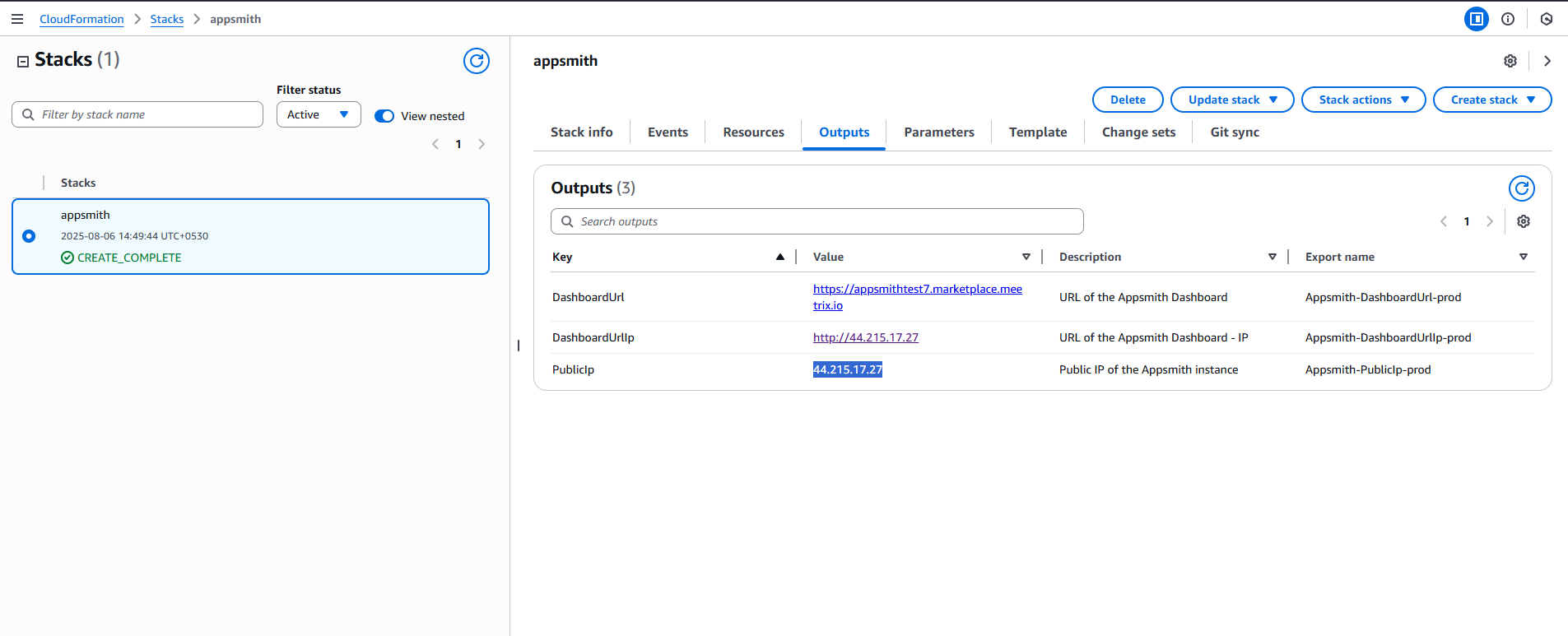Toggle the View nested switch
The height and width of the screenshot is (636, 1568).
(x=384, y=116)
